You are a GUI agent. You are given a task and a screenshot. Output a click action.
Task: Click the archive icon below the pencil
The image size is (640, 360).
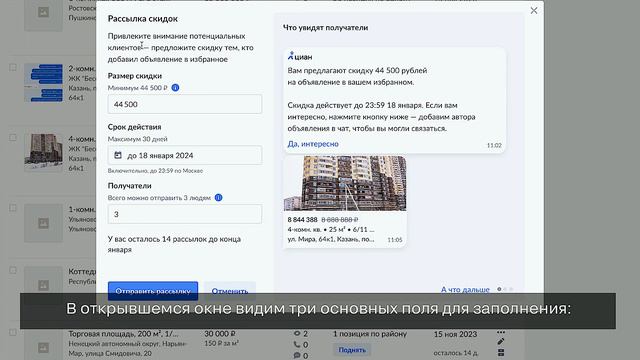(x=501, y=352)
